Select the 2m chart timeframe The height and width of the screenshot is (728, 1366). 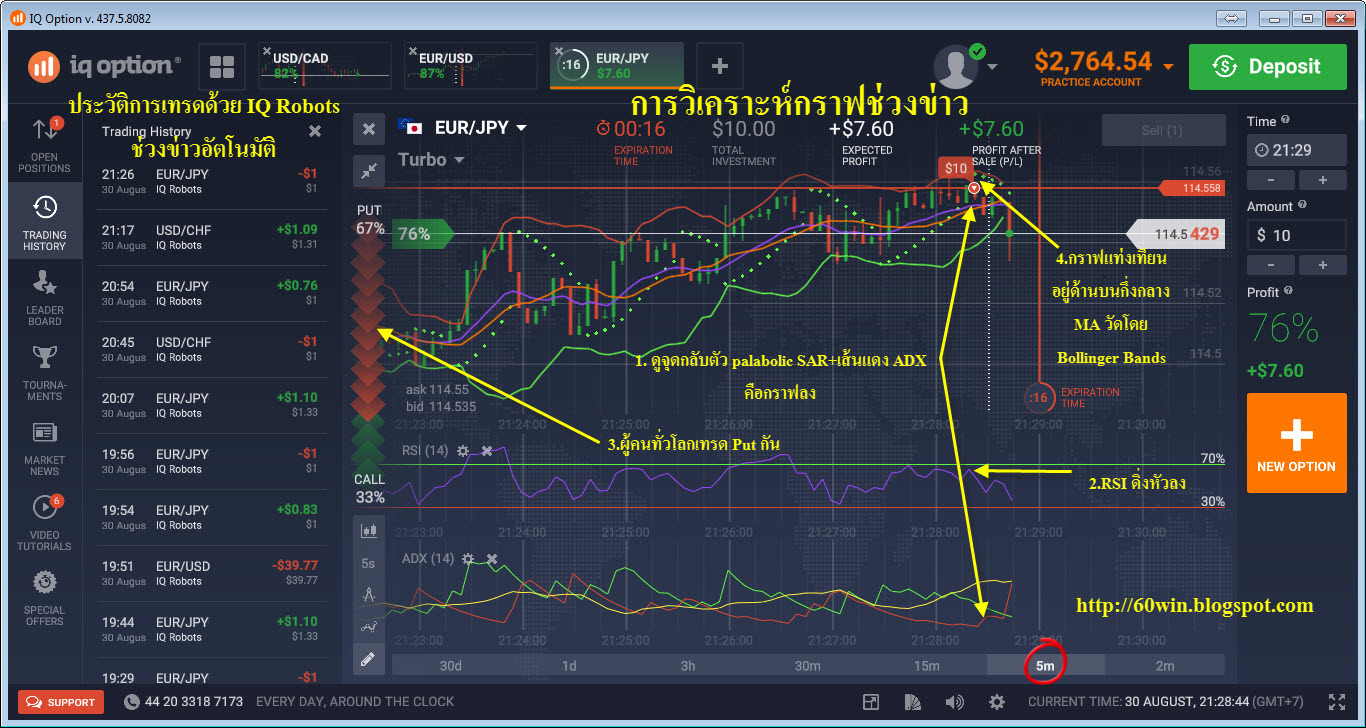coord(1165,666)
